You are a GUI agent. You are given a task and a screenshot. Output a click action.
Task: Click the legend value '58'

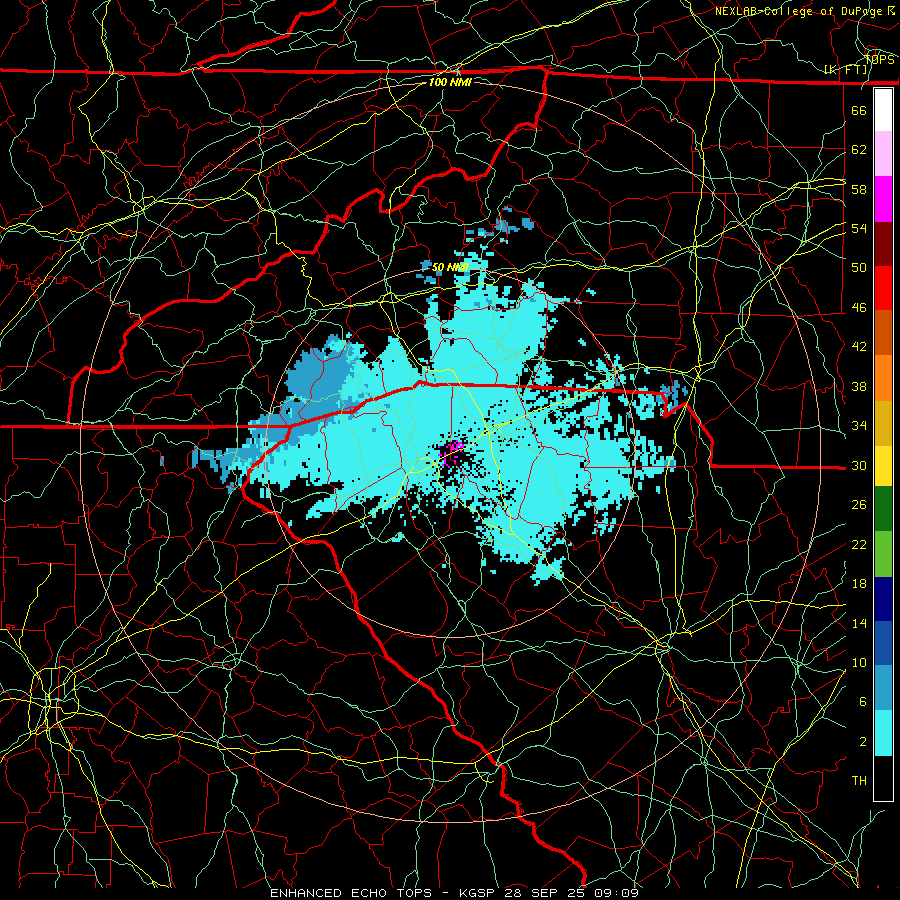click(x=859, y=189)
